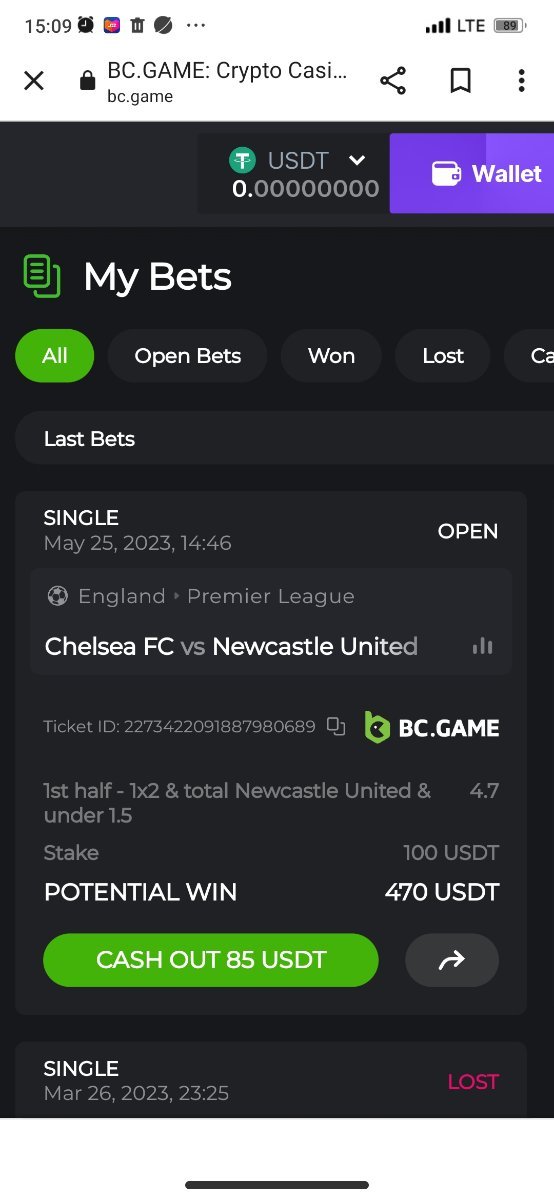
Task: Open Chelsea FC vs Newcastle United match
Action: point(231,646)
